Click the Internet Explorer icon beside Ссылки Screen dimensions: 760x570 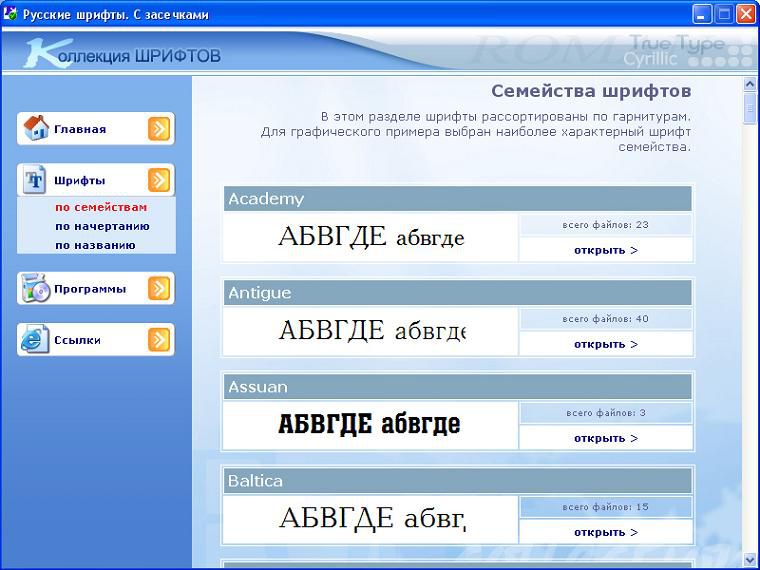tap(36, 340)
